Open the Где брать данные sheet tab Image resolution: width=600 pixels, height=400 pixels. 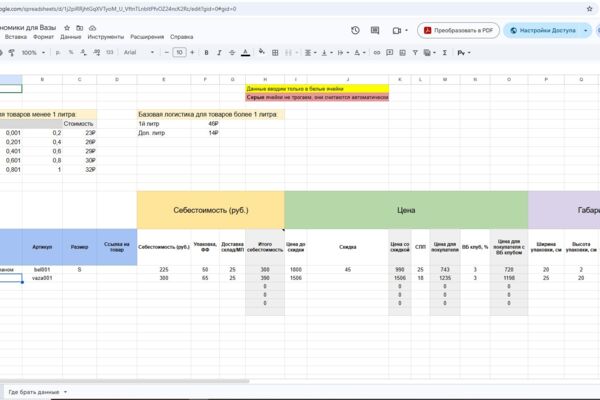(34, 392)
